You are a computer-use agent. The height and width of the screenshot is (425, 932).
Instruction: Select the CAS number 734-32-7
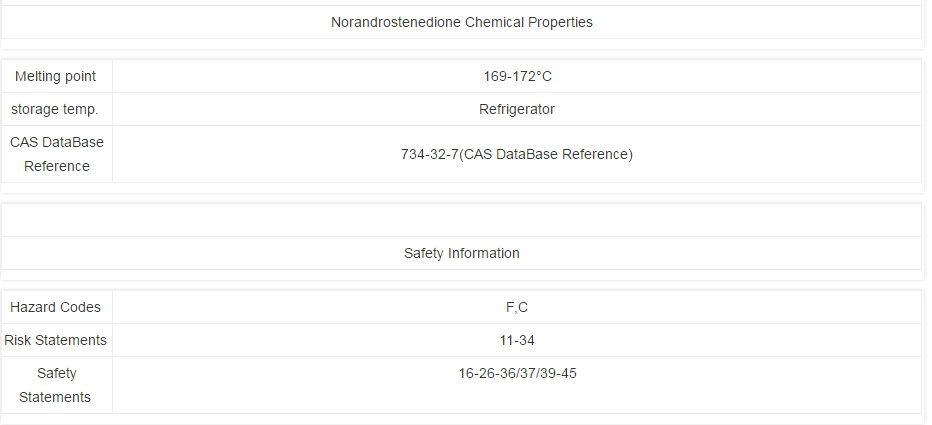tap(431, 154)
